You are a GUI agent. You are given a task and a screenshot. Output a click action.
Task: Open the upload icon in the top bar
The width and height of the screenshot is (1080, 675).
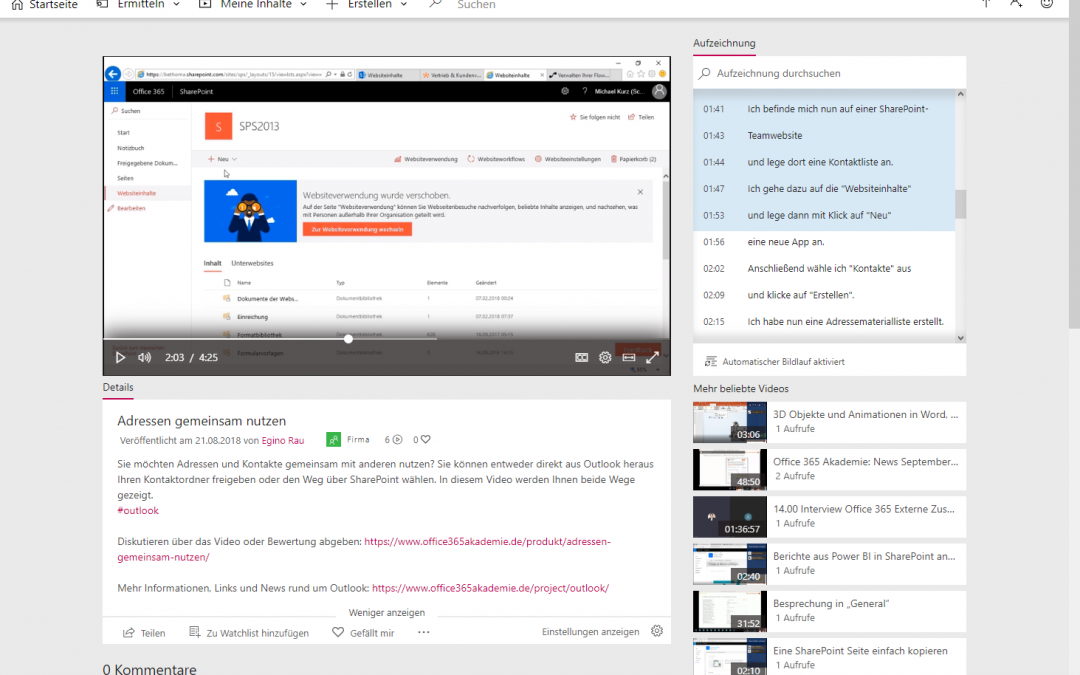click(985, 5)
